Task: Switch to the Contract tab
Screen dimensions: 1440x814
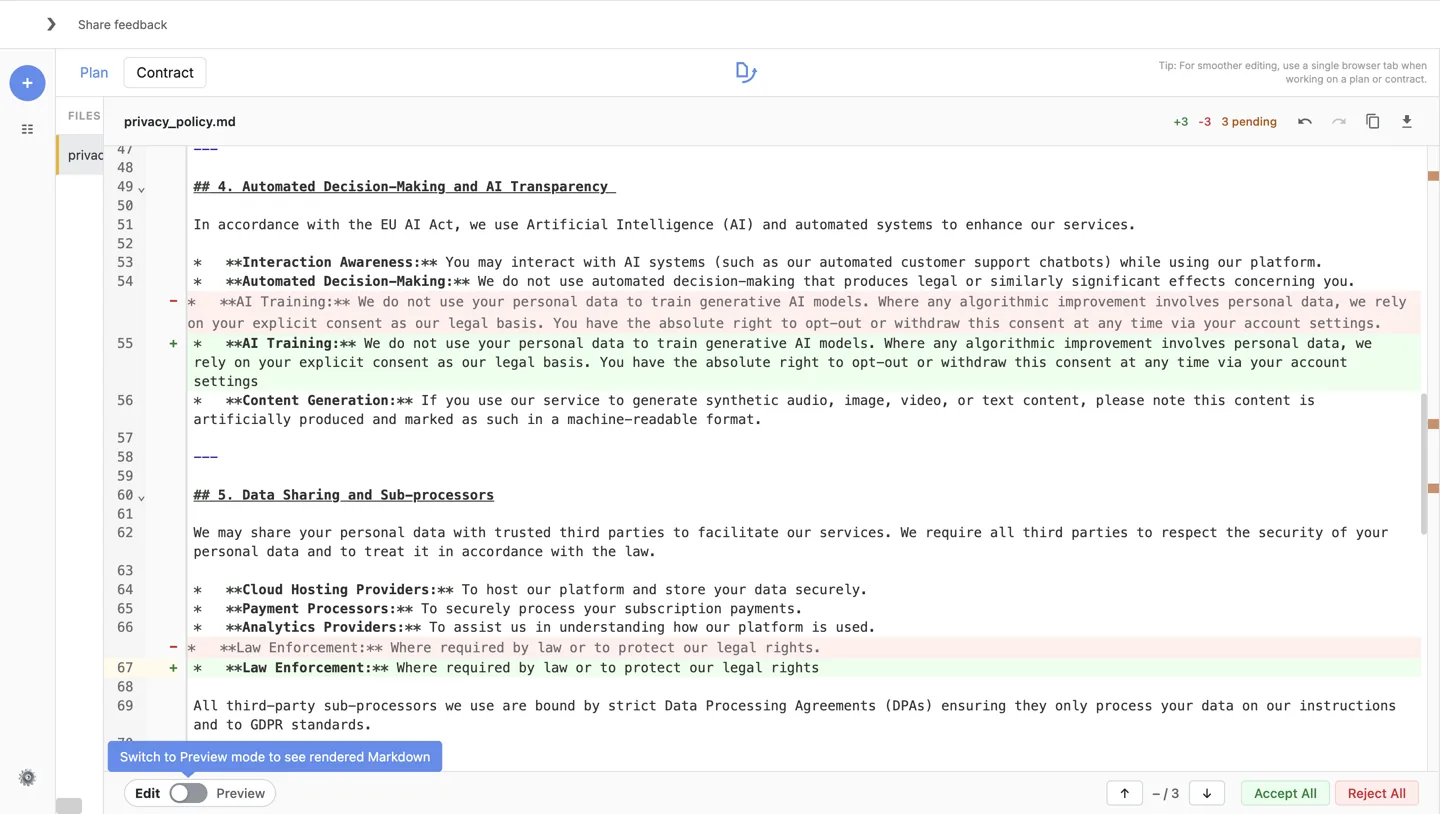Action: (165, 72)
